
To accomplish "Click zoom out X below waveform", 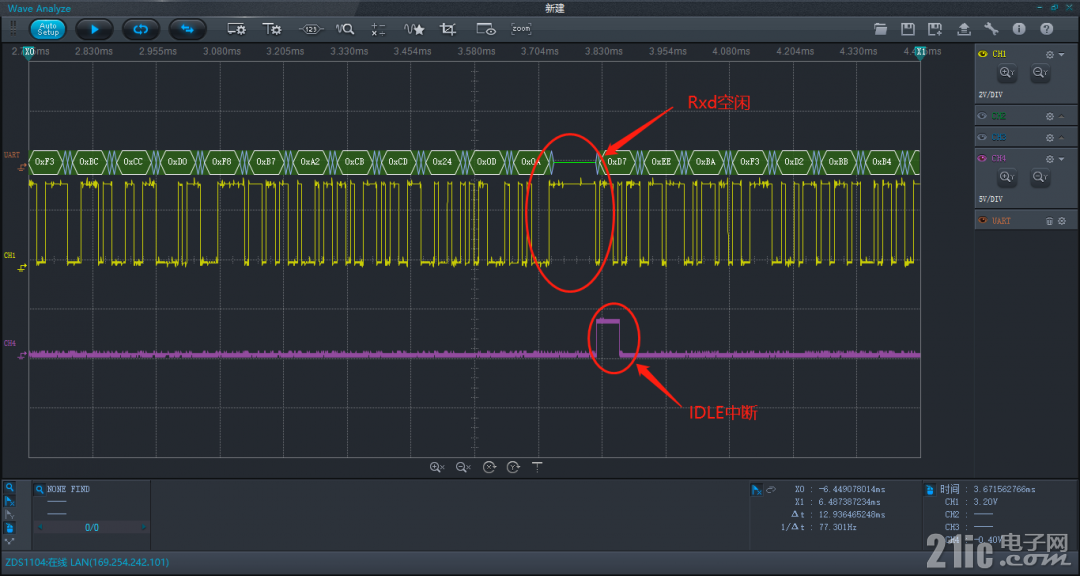I will pyautogui.click(x=463, y=467).
